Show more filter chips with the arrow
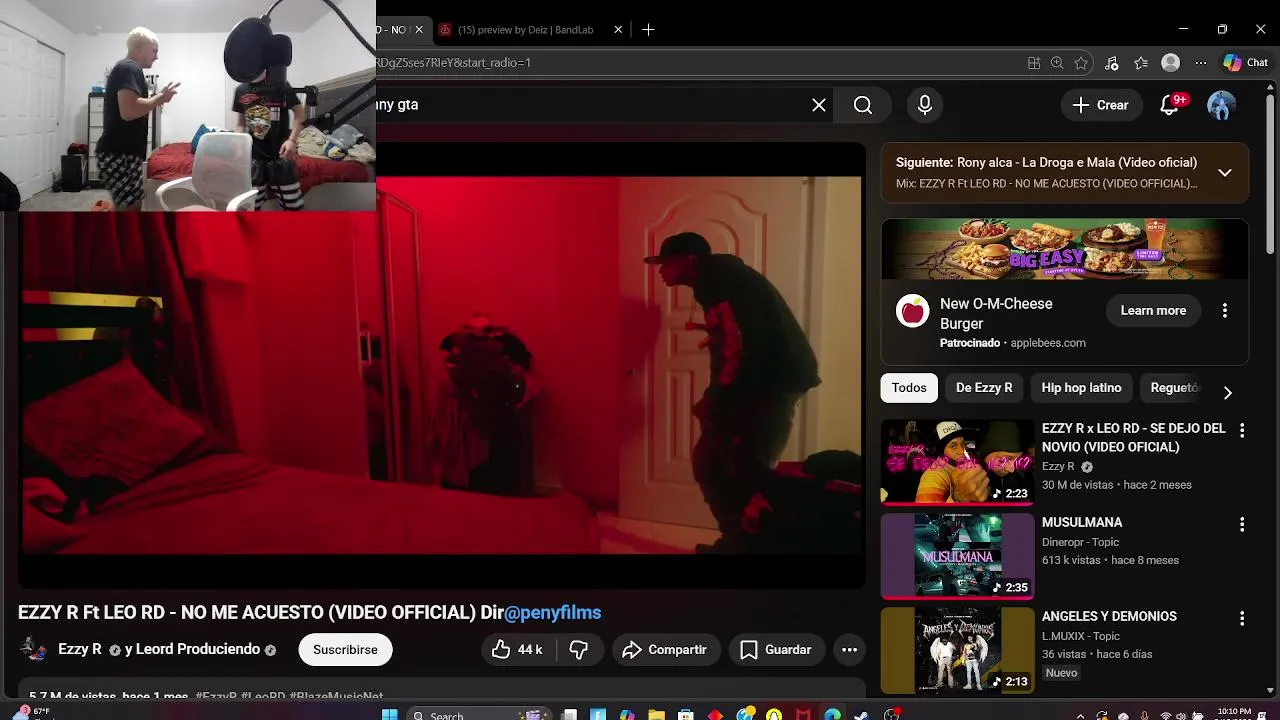This screenshot has height=720, width=1280. (x=1227, y=392)
